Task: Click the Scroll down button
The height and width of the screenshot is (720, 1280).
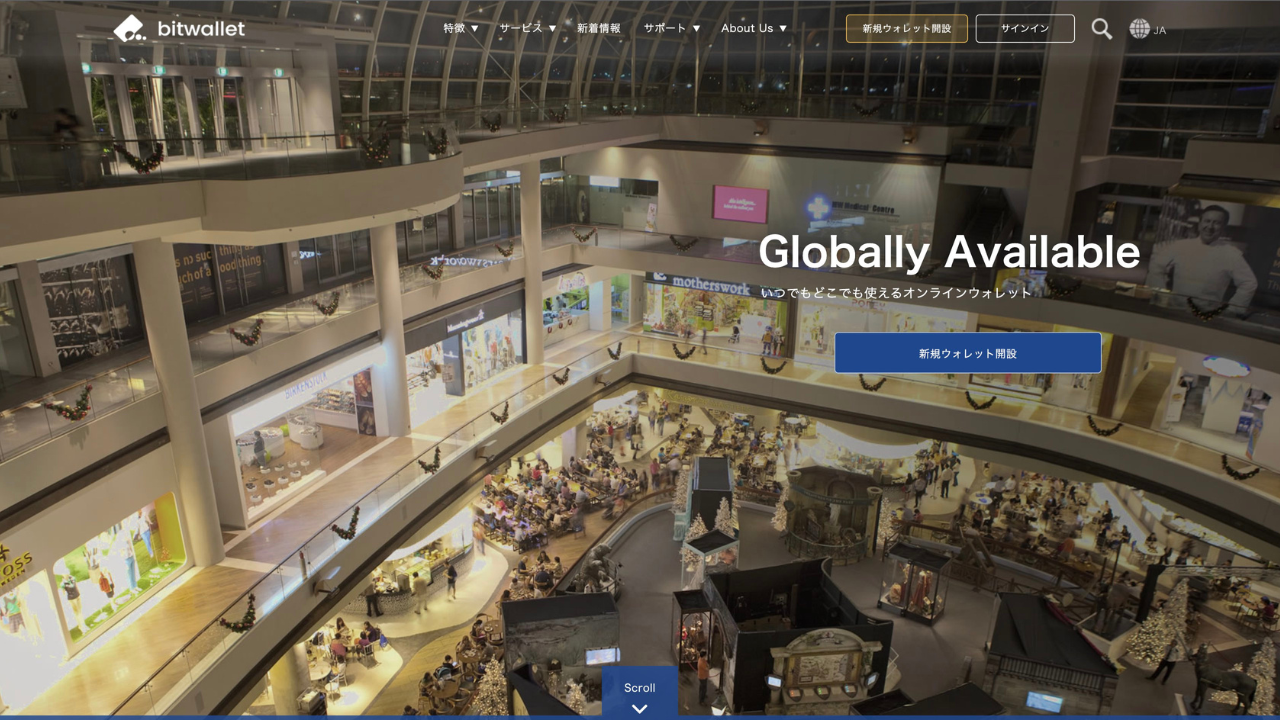Action: pyautogui.click(x=640, y=693)
